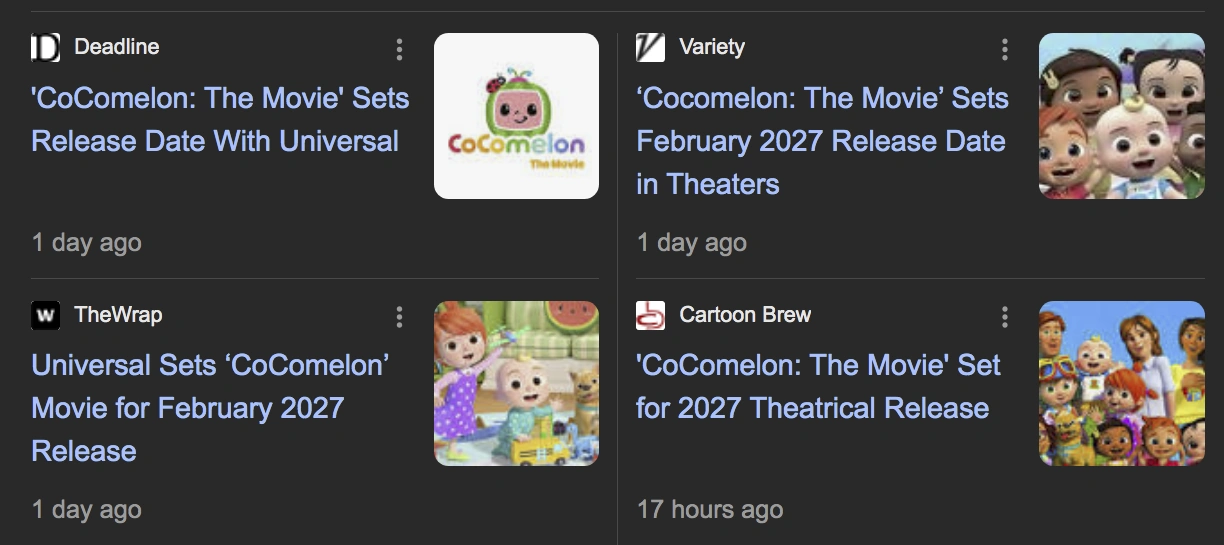The height and width of the screenshot is (545, 1224).
Task: Click TheWrap article playroom thumbnail
Action: 516,383
